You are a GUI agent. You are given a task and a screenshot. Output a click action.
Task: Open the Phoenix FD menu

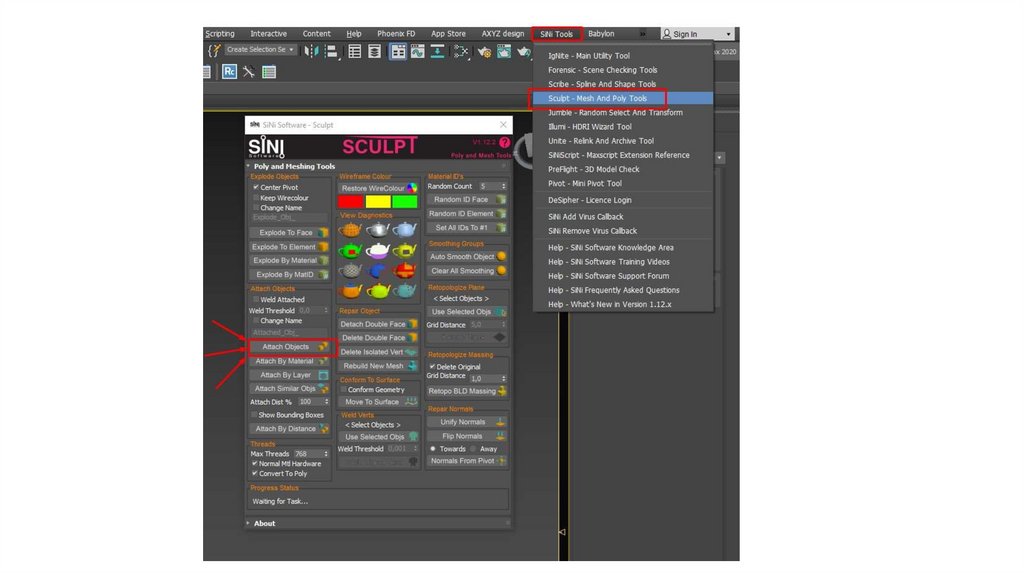click(396, 34)
